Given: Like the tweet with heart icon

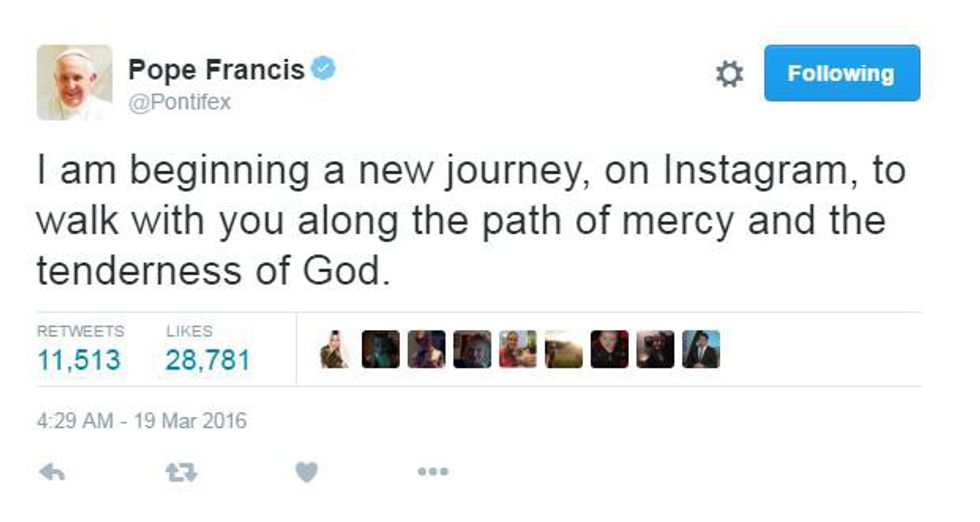Looking at the screenshot, I should tap(307, 472).
